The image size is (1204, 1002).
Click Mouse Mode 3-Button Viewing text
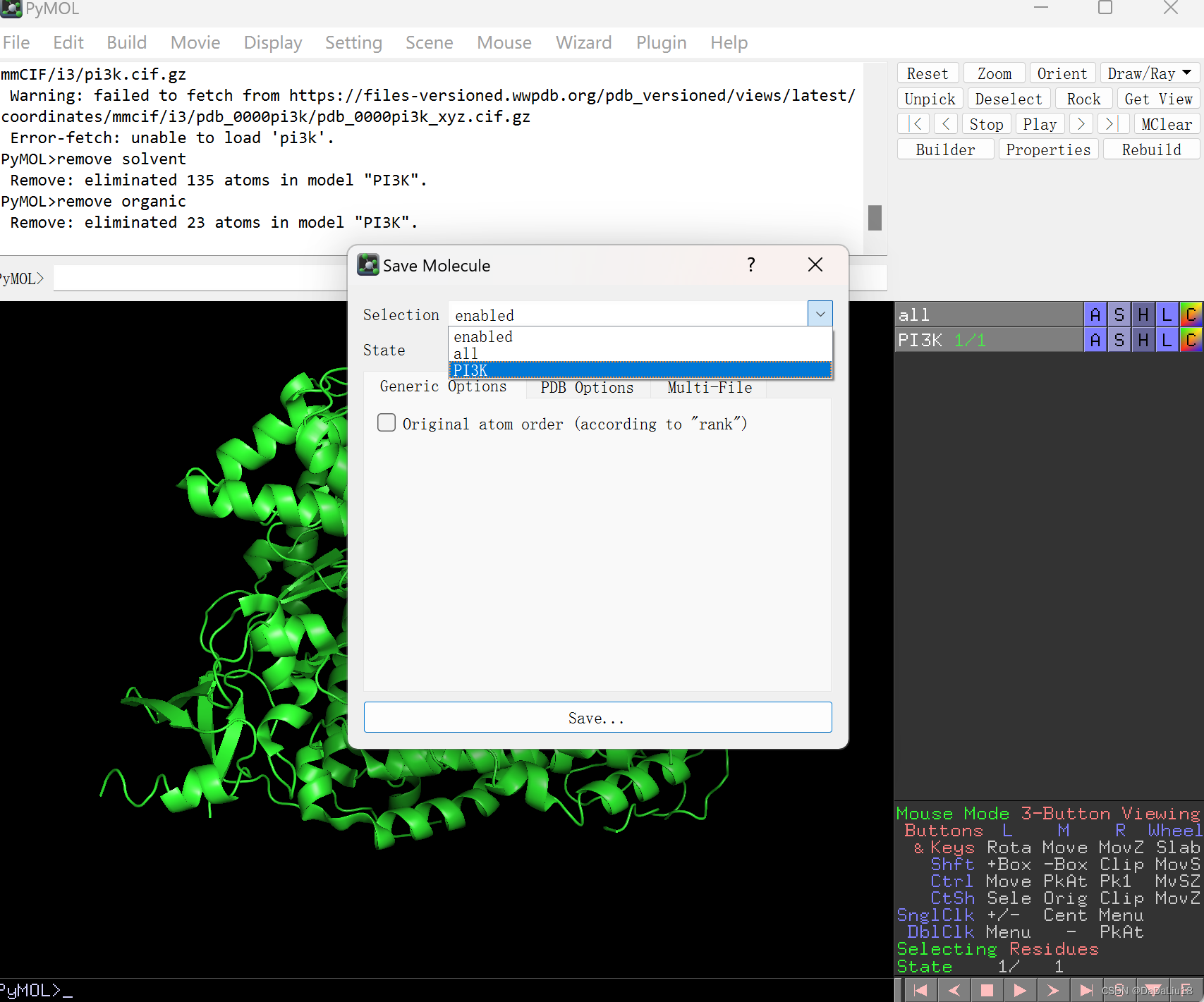pyautogui.click(x=1047, y=813)
